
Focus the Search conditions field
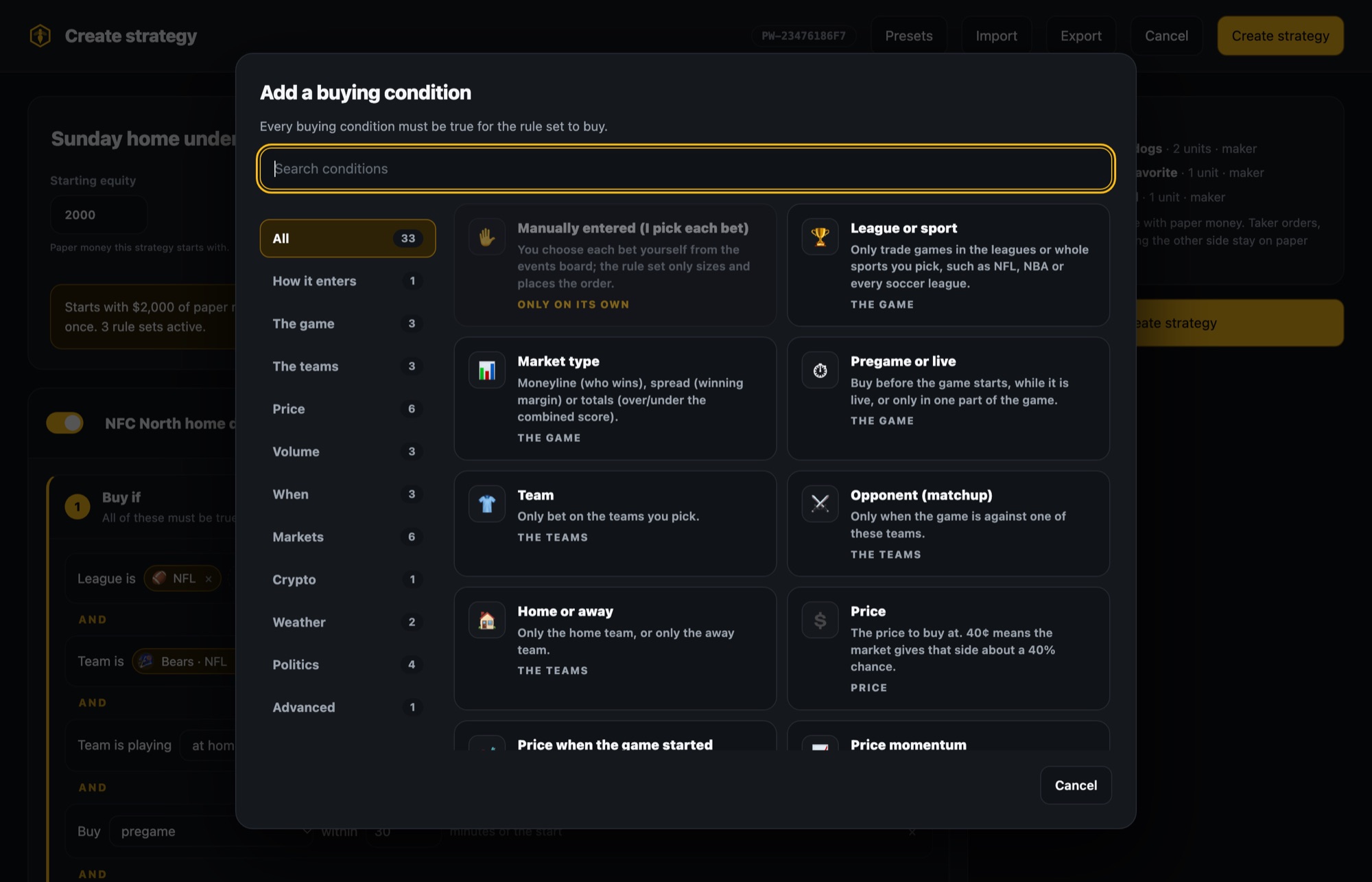[x=686, y=169]
